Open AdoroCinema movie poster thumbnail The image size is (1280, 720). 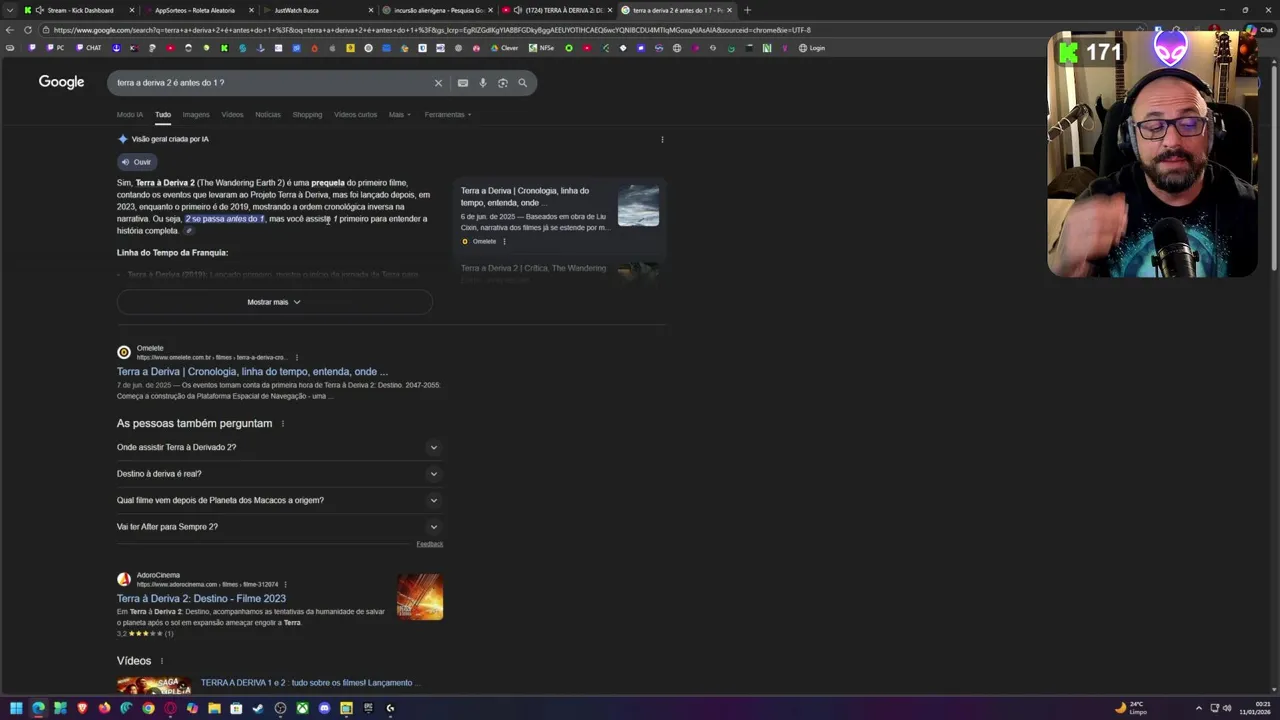pyautogui.click(x=420, y=597)
